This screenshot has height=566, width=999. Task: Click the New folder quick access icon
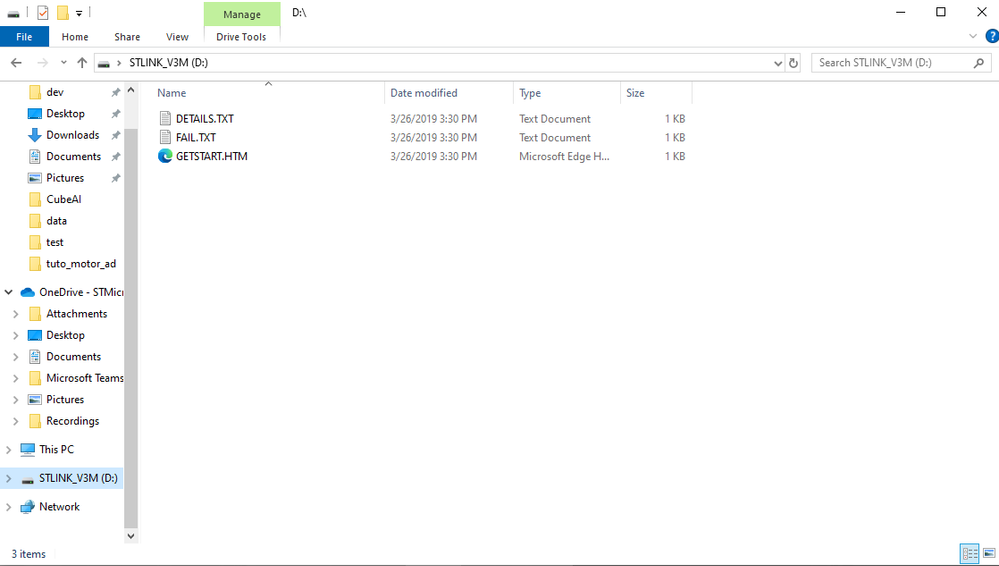coord(62,13)
